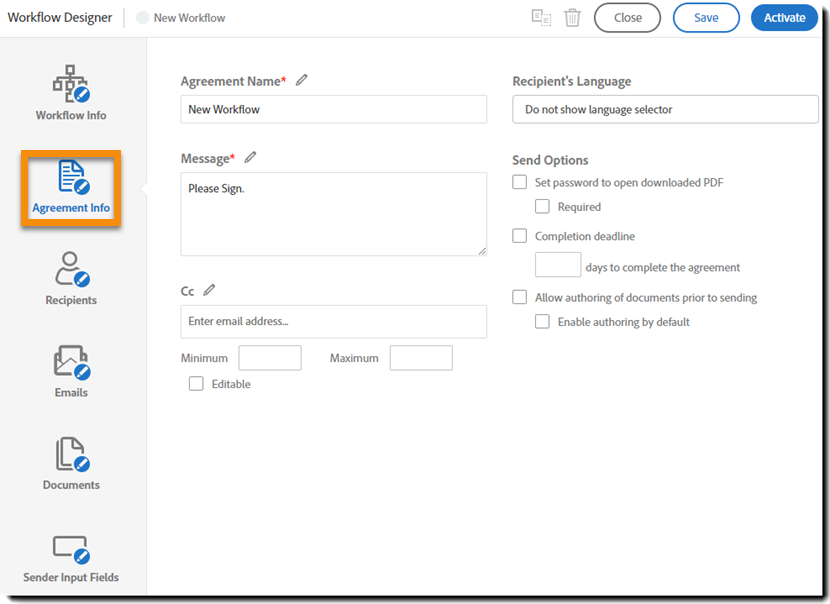Open the Recipients section
Image resolution: width=830 pixels, height=604 pixels.
[x=70, y=277]
